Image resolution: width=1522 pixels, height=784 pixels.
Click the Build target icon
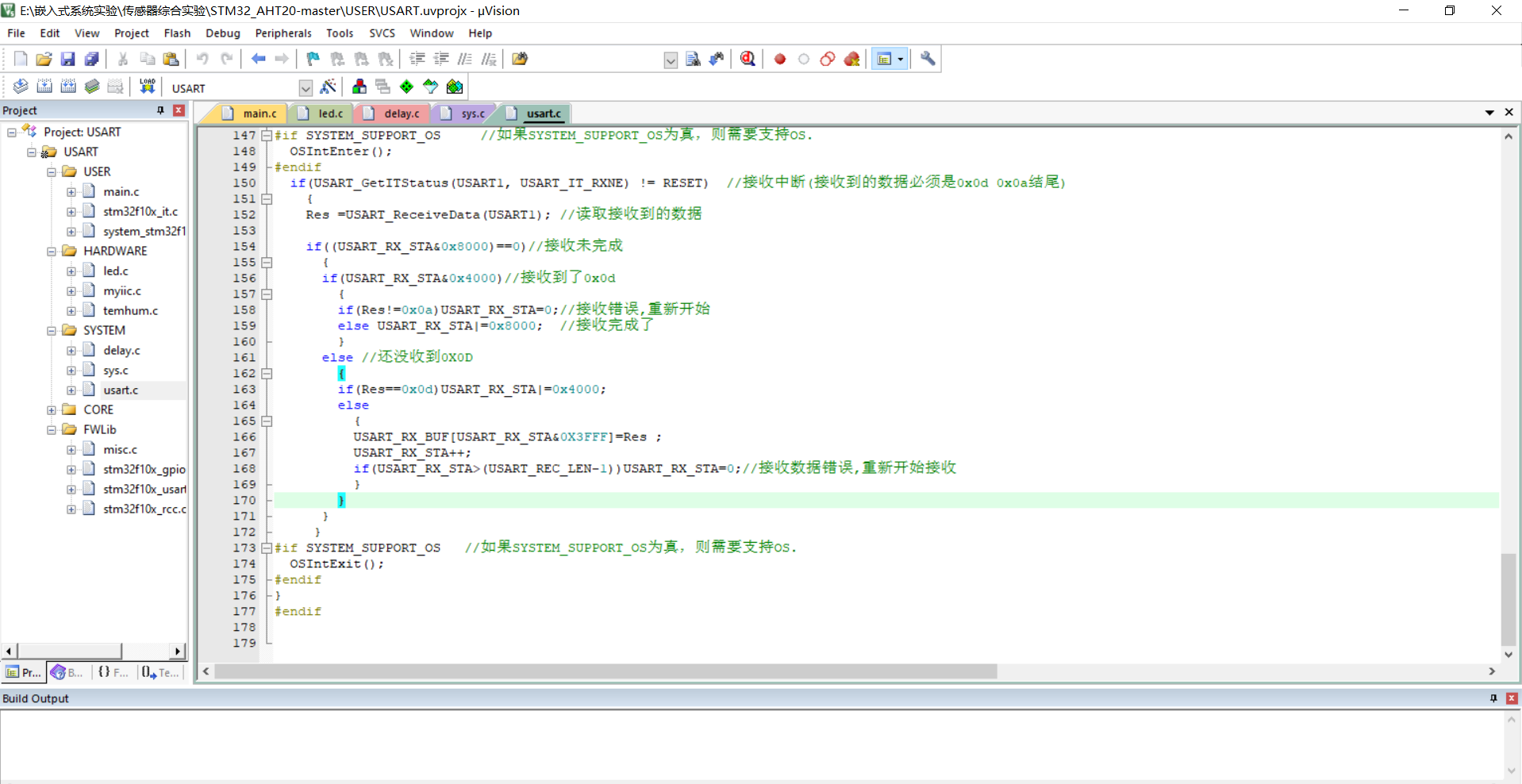coord(44,86)
